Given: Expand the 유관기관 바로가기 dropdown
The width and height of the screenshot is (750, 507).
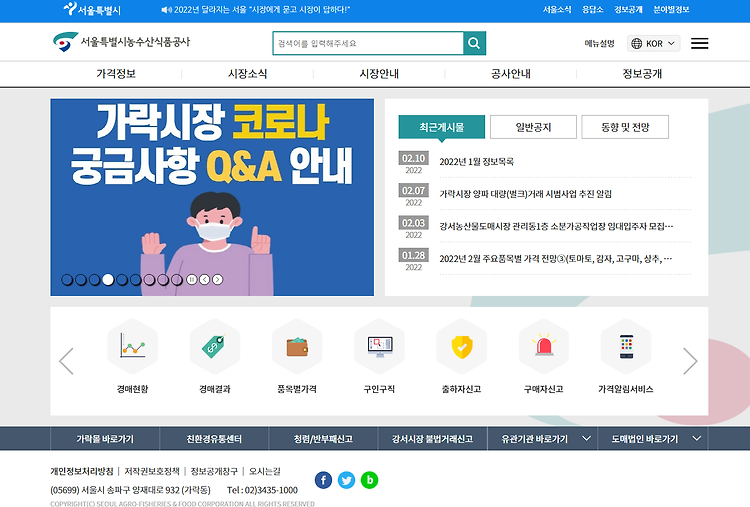Looking at the screenshot, I should 542,439.
